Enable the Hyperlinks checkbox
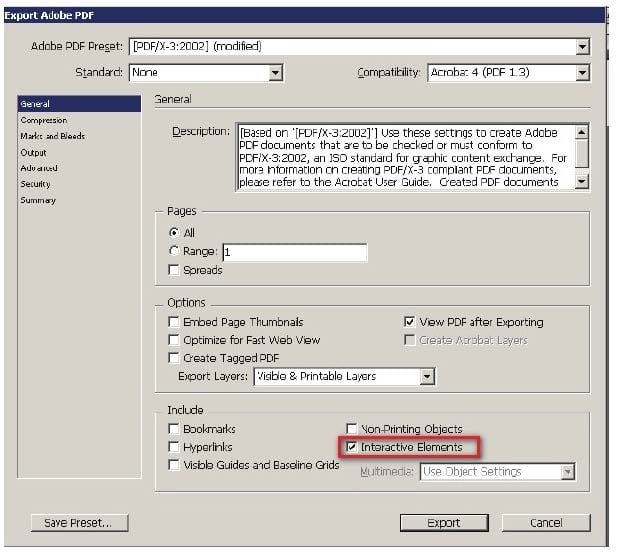Screen dimensions: 621x555 [175, 447]
